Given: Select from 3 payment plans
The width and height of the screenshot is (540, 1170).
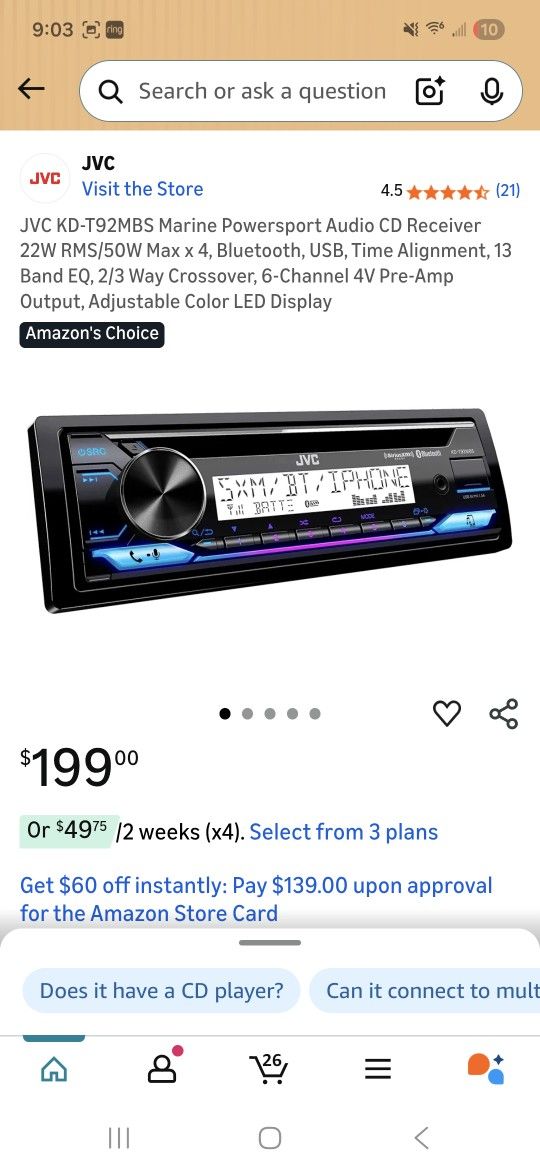Looking at the screenshot, I should [344, 832].
